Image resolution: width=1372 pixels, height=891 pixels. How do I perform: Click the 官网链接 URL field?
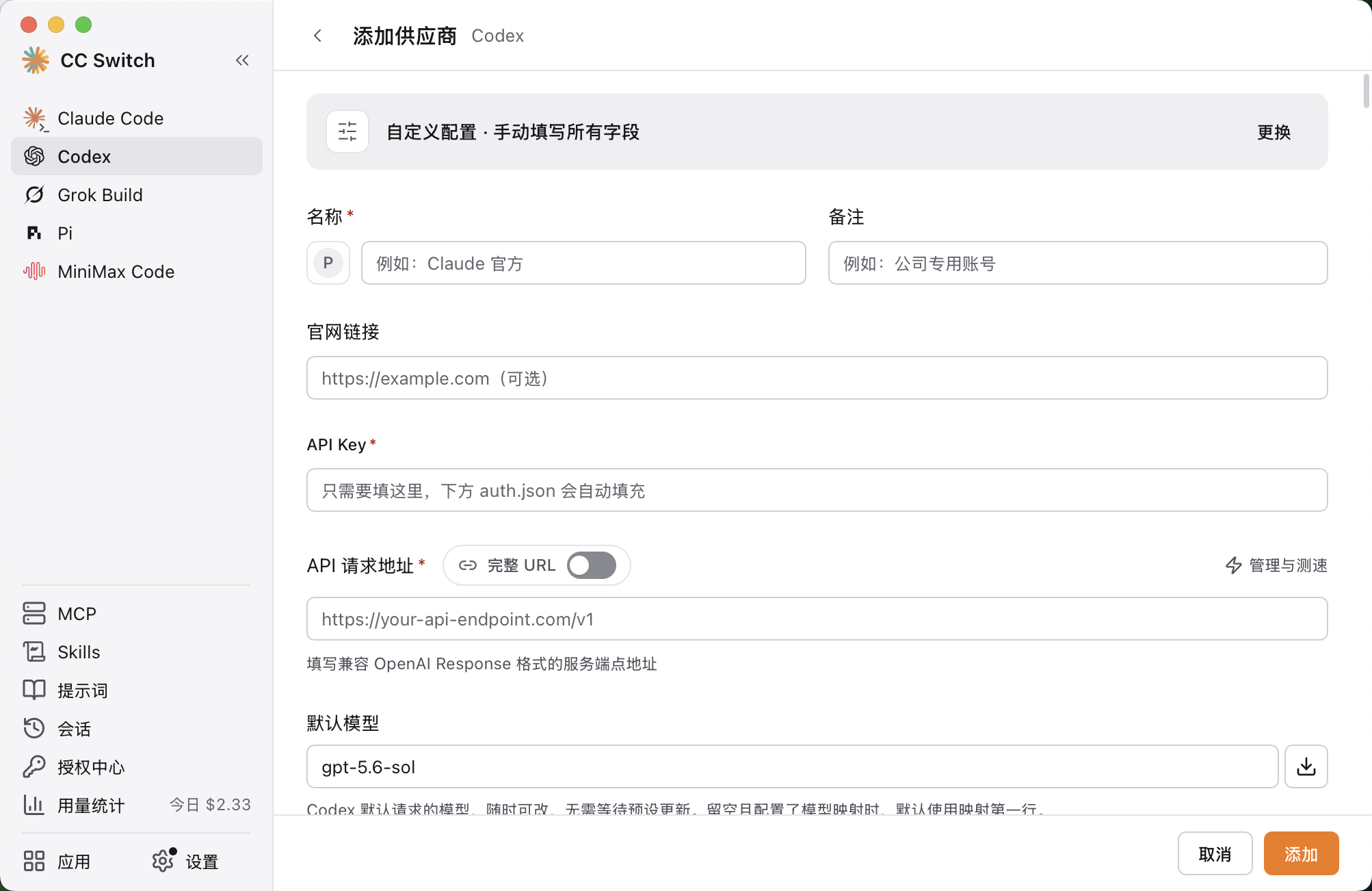[x=817, y=378]
